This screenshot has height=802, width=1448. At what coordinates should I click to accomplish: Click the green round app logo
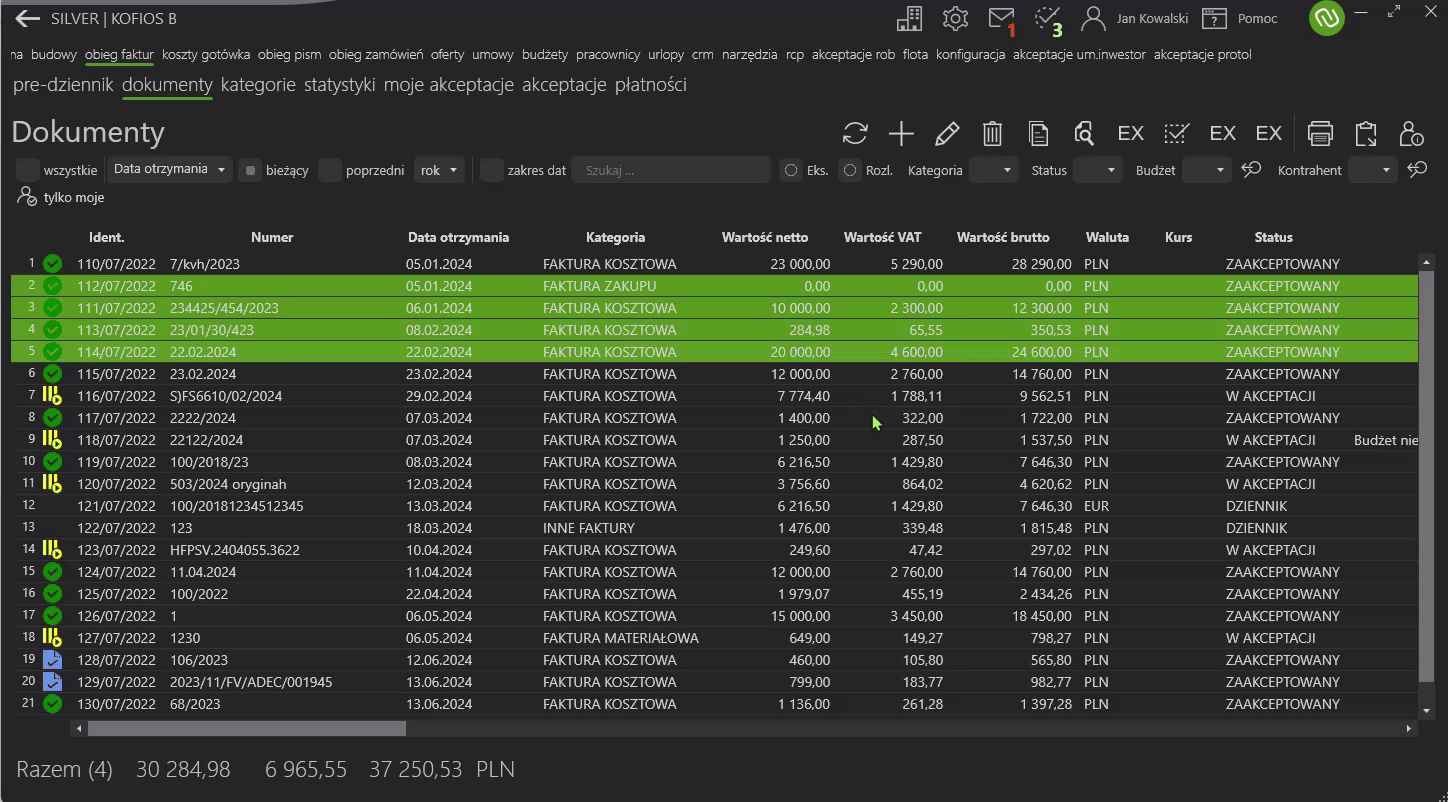(1327, 18)
